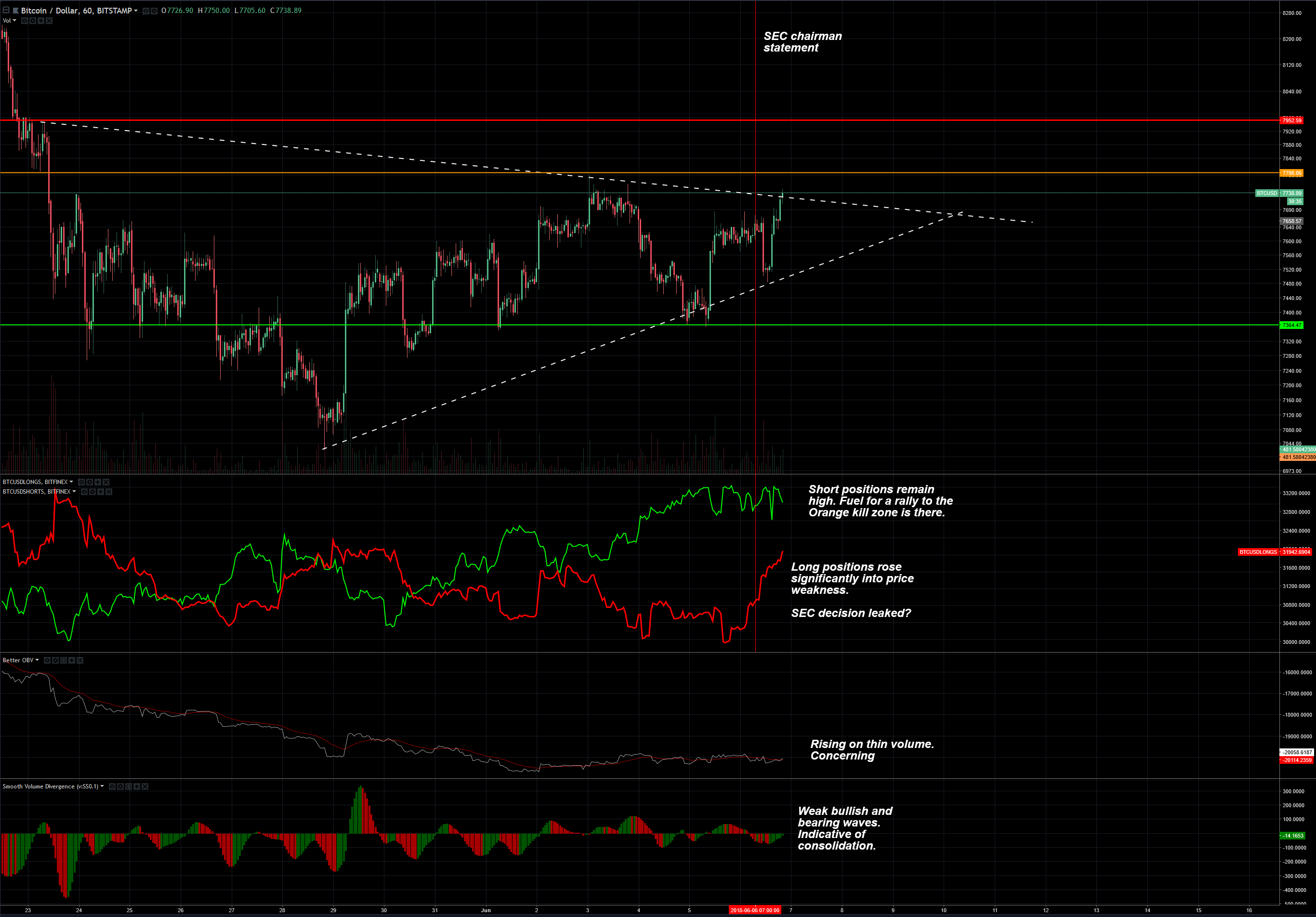Click the 2018-06-06 07:00:00 date marker

[x=754, y=910]
